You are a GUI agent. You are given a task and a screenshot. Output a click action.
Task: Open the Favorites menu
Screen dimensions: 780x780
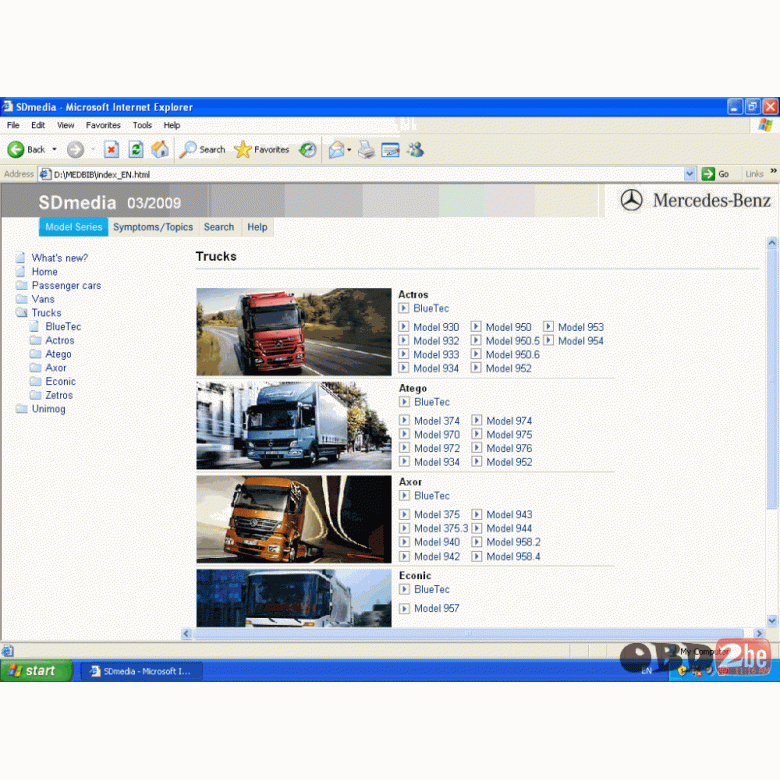pyautogui.click(x=103, y=125)
